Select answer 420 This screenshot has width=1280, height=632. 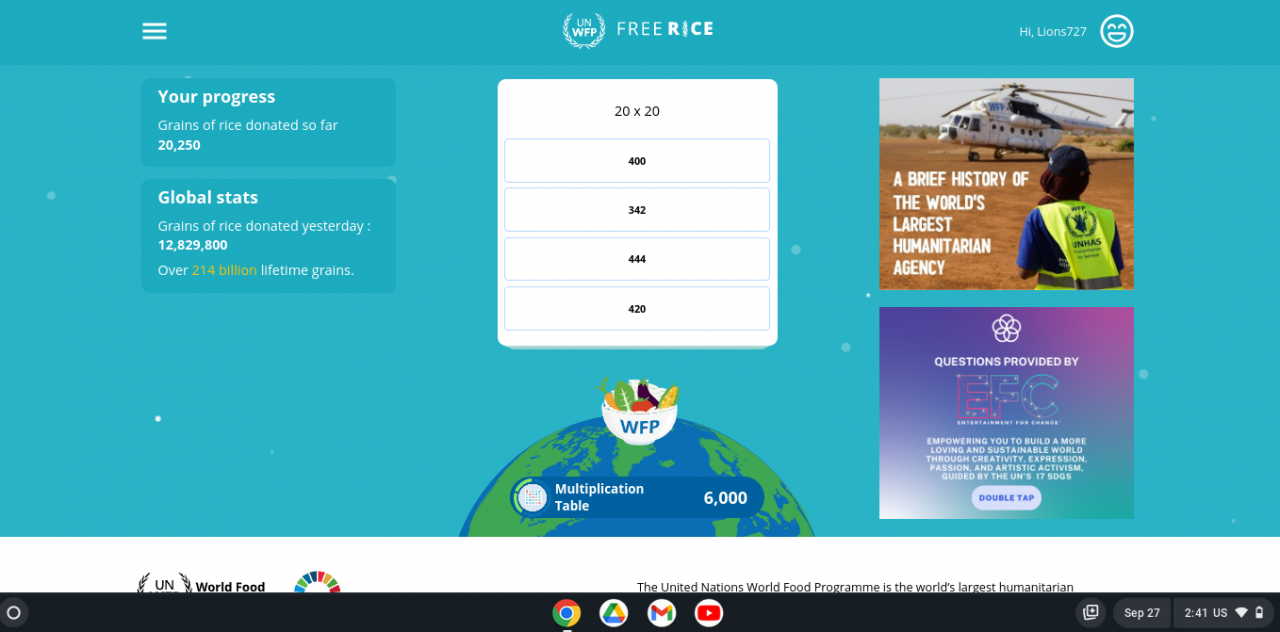point(637,309)
